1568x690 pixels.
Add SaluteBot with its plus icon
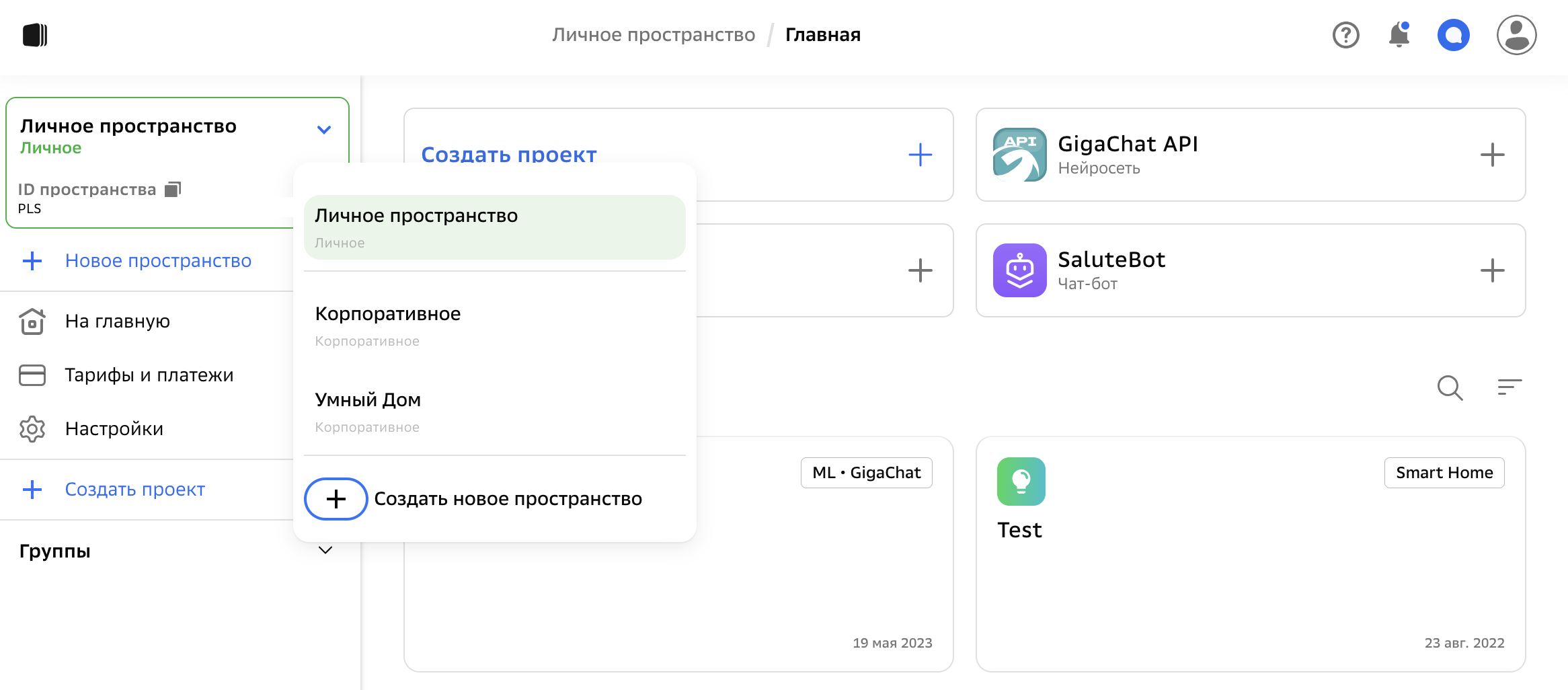tap(1492, 270)
